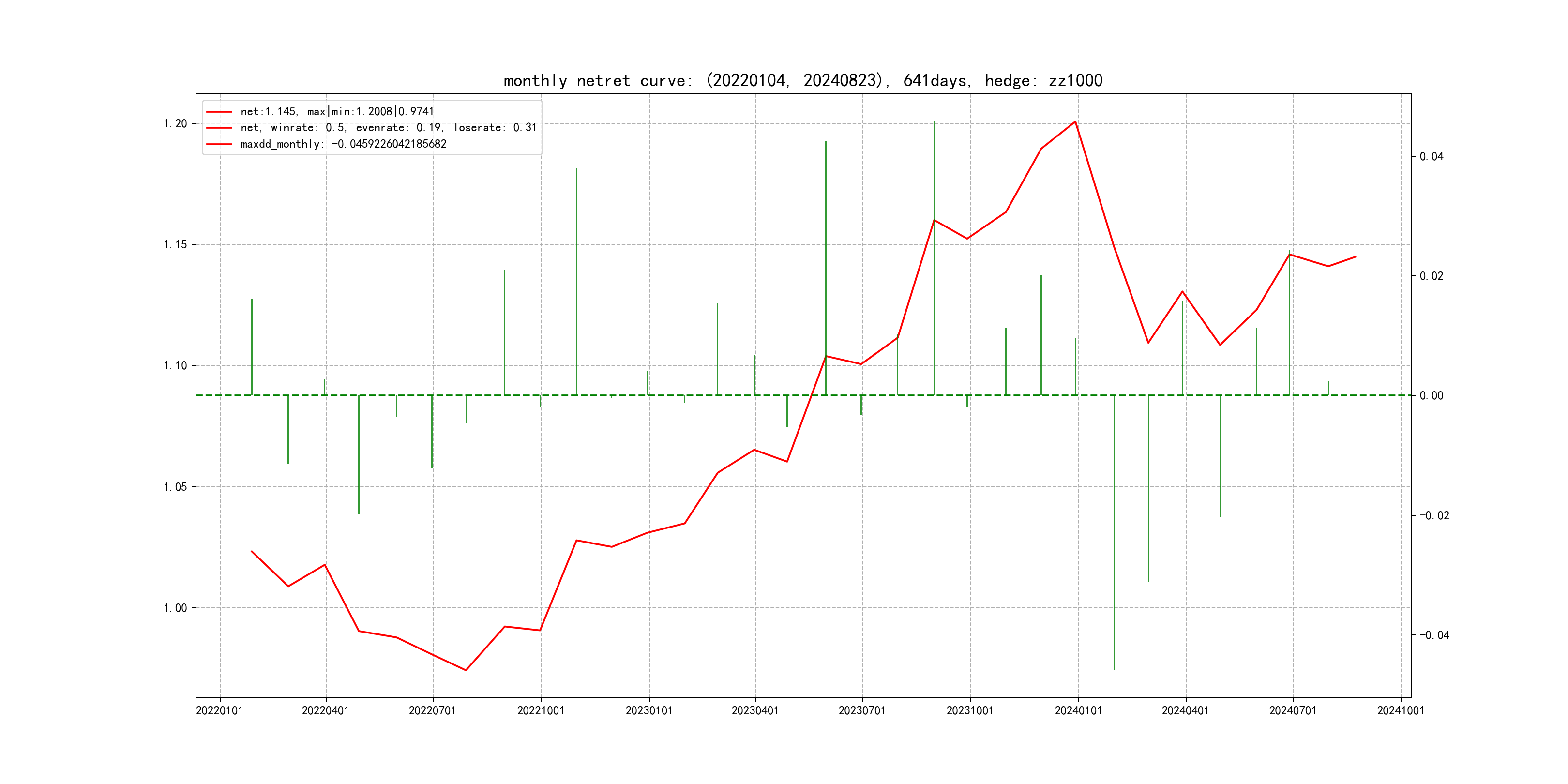Click the red curve's lowest point near 1.00

point(466,670)
